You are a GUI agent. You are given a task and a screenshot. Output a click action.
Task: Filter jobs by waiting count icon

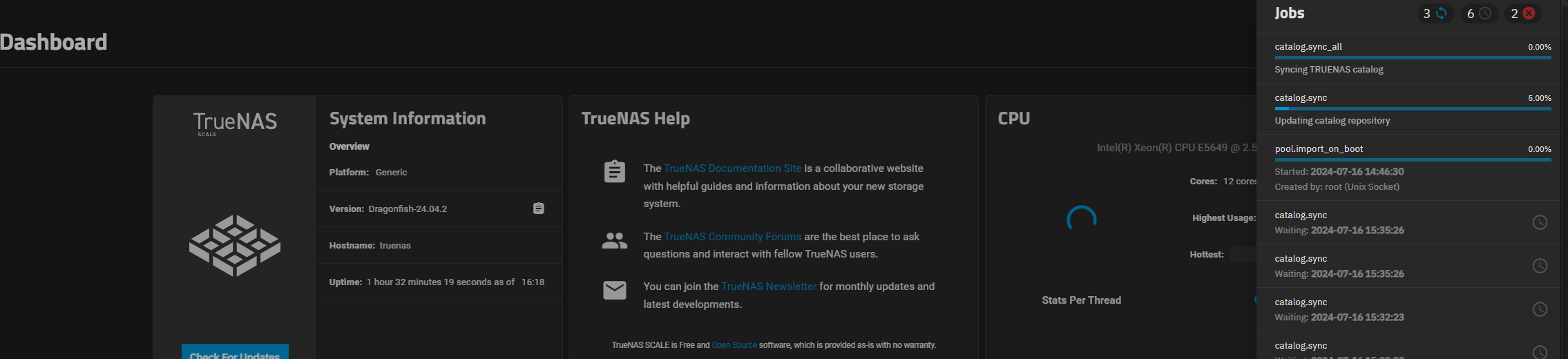pyautogui.click(x=1479, y=14)
